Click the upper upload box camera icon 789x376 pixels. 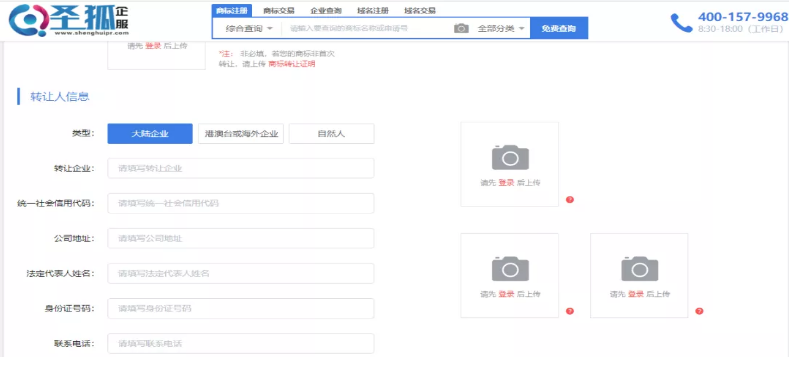[x=510, y=158]
